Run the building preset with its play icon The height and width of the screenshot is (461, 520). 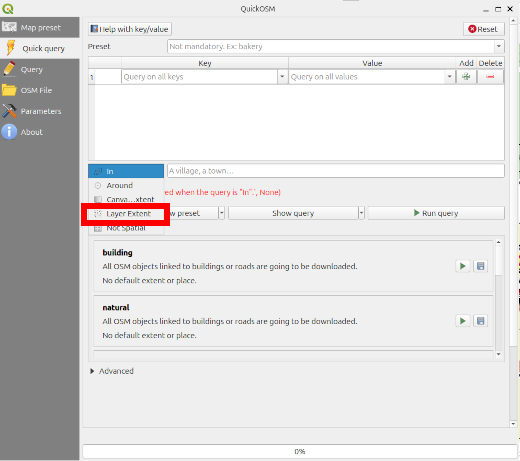click(463, 266)
